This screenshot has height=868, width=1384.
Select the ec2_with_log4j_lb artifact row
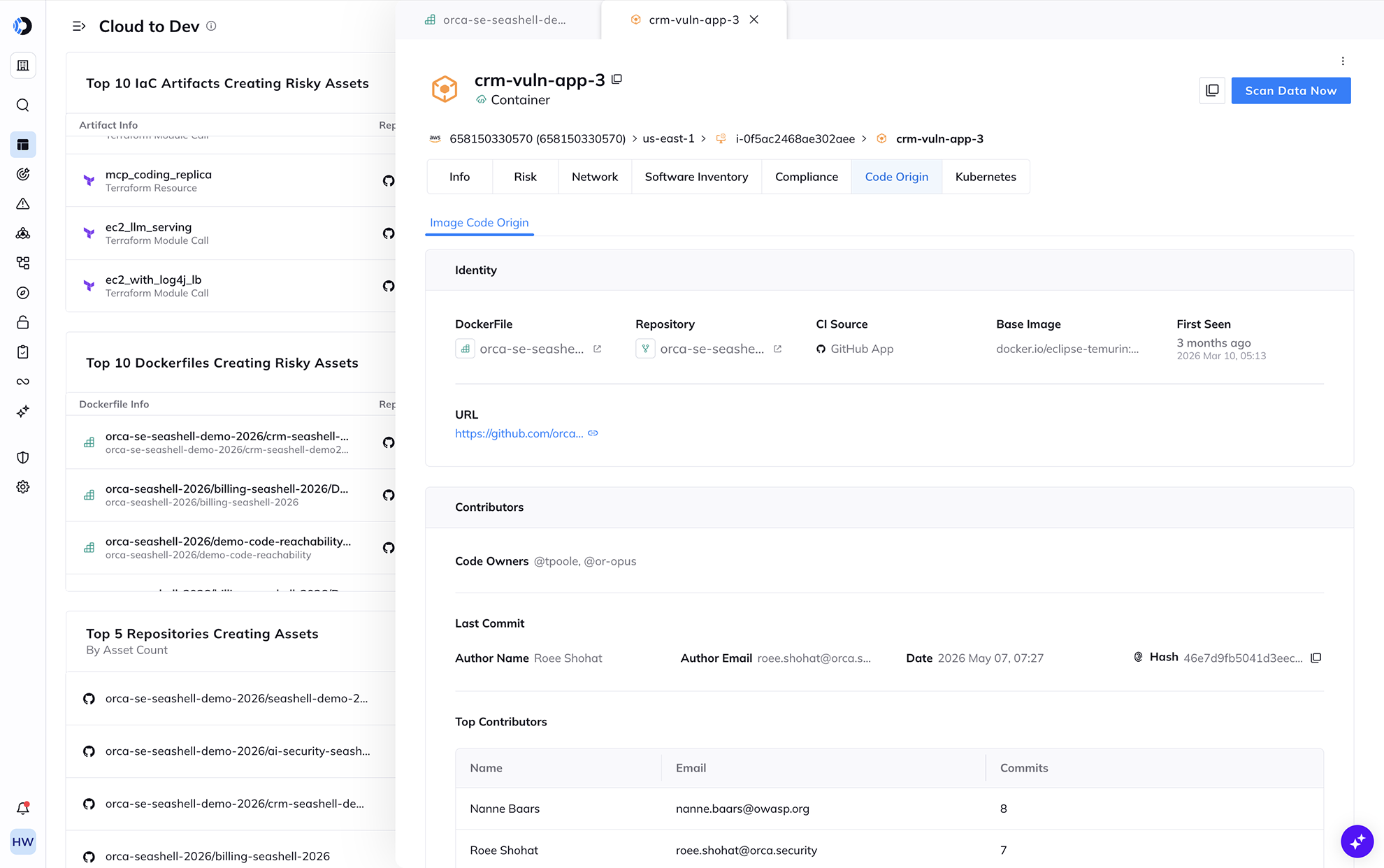(x=231, y=286)
